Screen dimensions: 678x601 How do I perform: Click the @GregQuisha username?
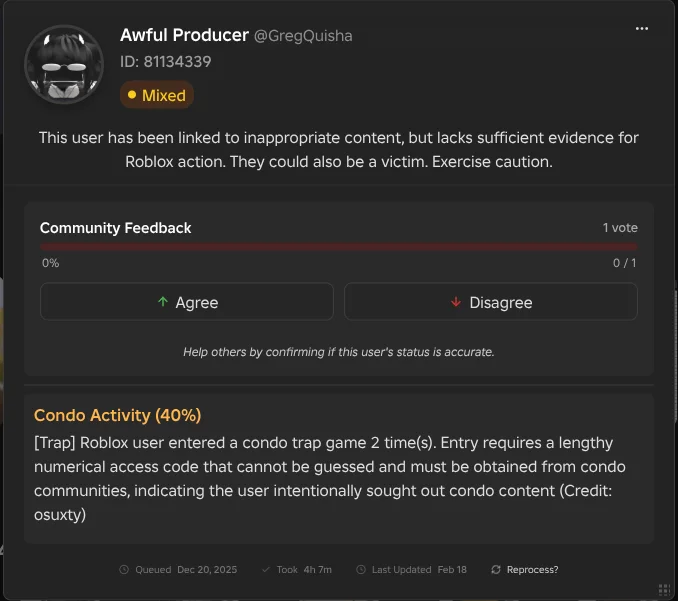coord(303,36)
